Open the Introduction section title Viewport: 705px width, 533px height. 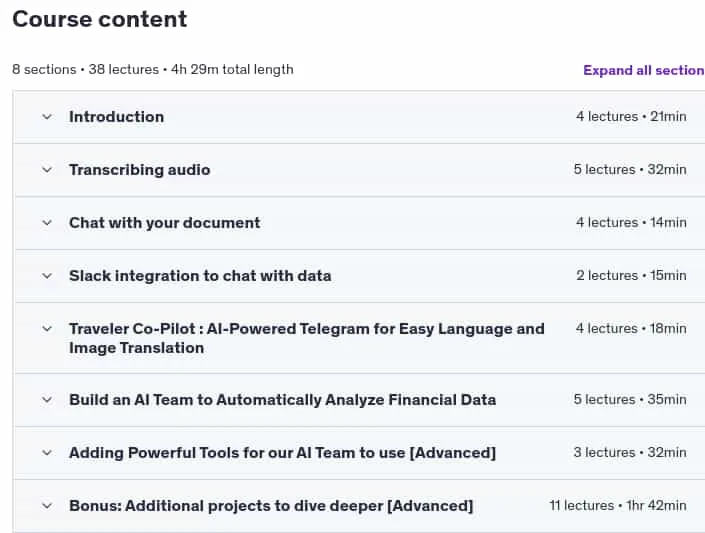point(116,117)
